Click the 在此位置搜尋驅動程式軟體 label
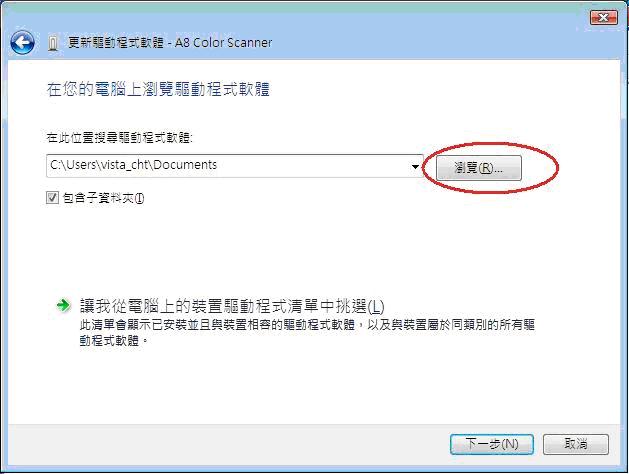The image size is (629, 474). (120, 138)
